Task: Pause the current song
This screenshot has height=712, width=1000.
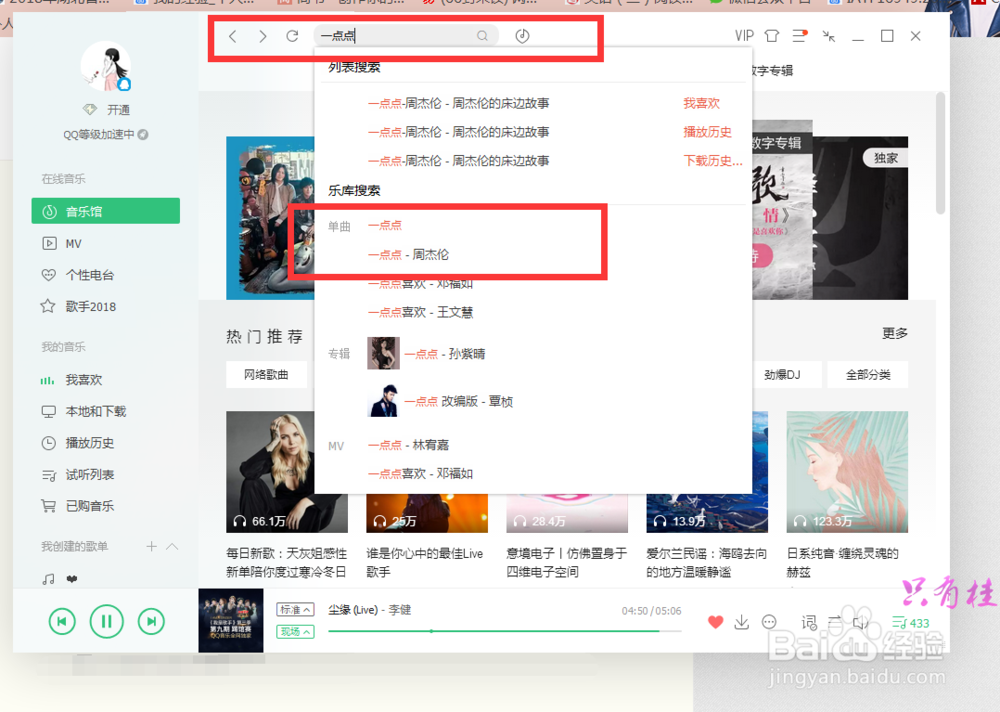Action: (107, 621)
